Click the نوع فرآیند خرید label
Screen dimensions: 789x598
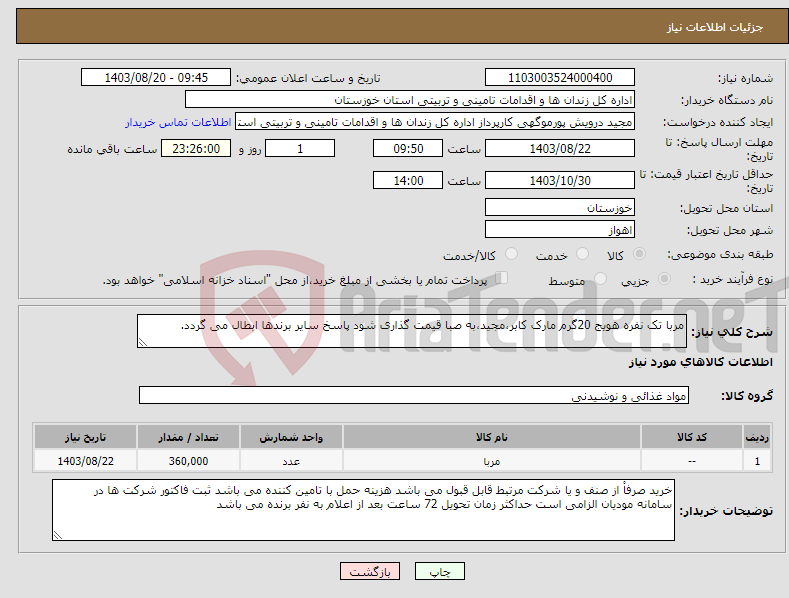(x=733, y=279)
